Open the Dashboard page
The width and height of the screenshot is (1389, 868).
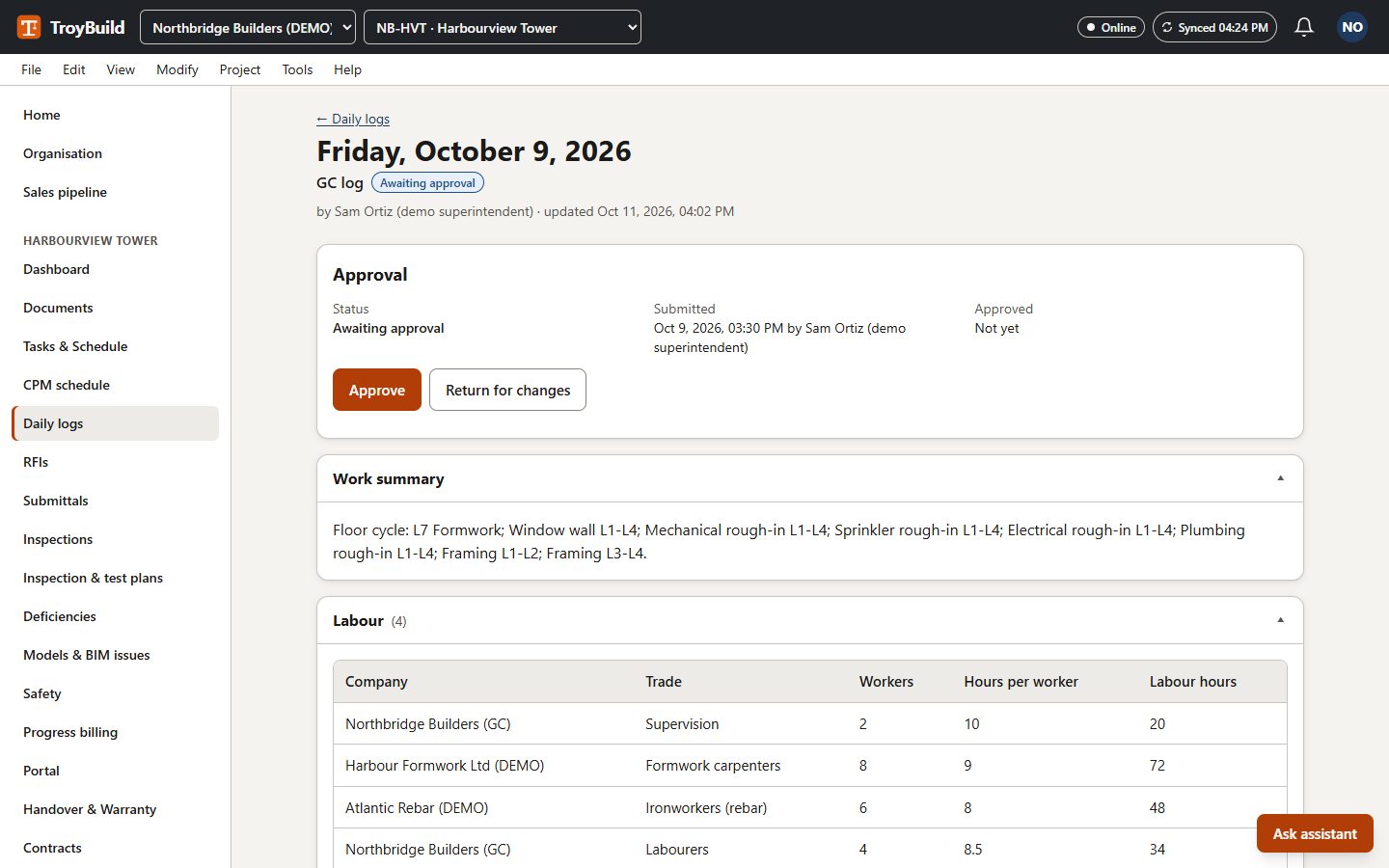point(116,269)
